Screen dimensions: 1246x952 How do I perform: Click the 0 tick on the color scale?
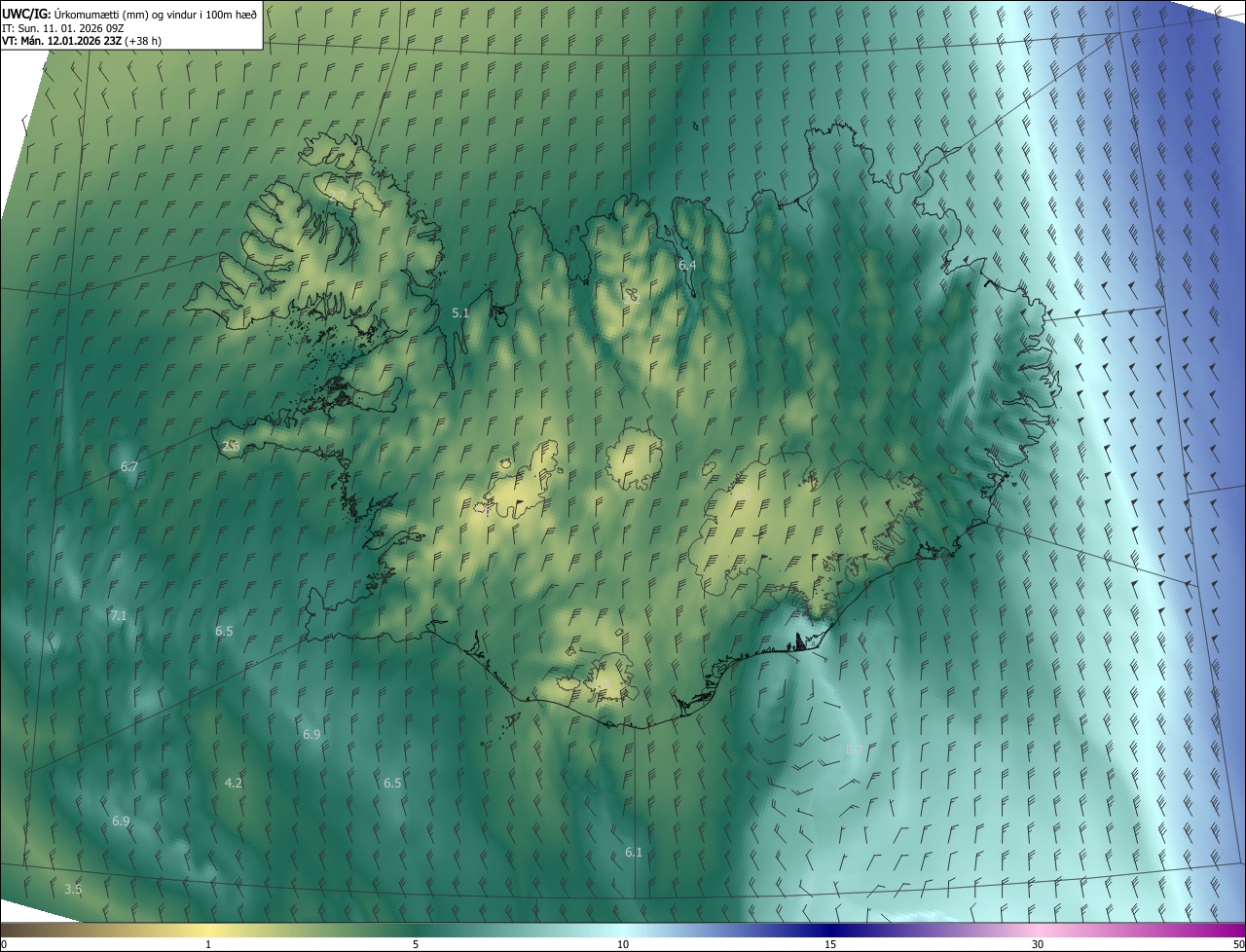click(3, 944)
